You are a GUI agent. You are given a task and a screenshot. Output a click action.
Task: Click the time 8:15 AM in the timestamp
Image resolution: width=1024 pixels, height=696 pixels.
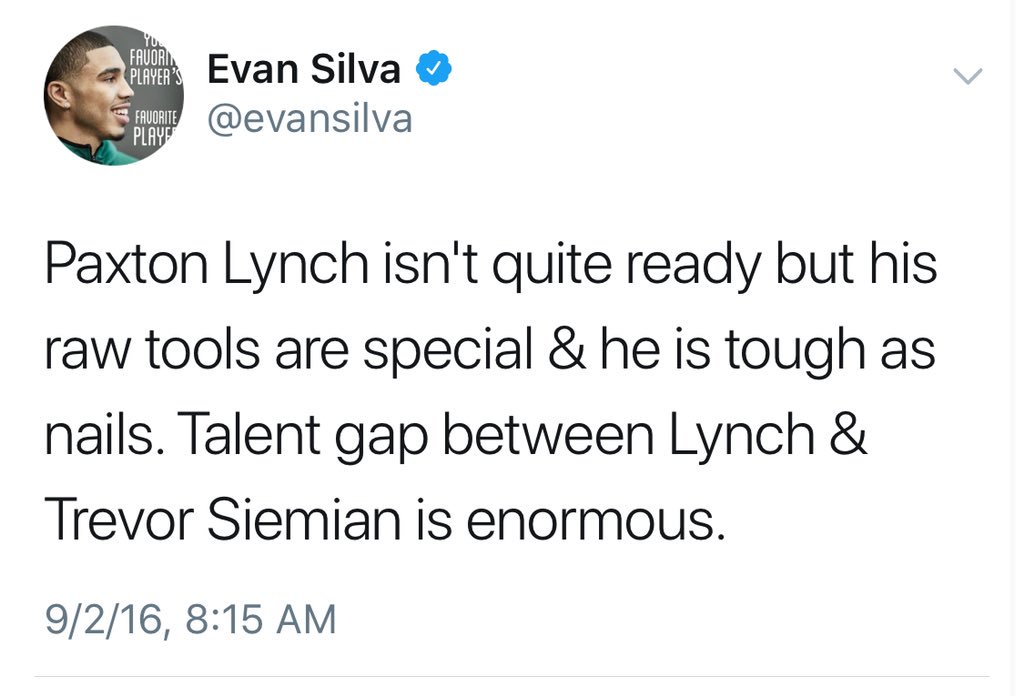[261, 618]
